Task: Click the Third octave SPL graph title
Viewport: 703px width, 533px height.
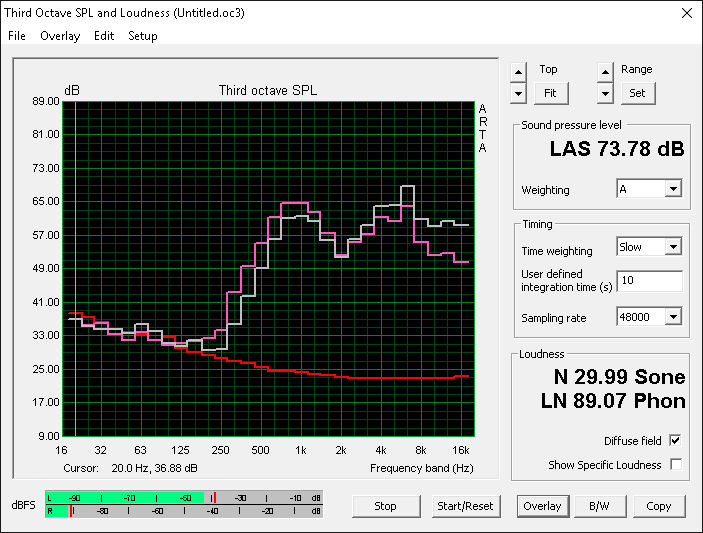Action: pos(268,91)
